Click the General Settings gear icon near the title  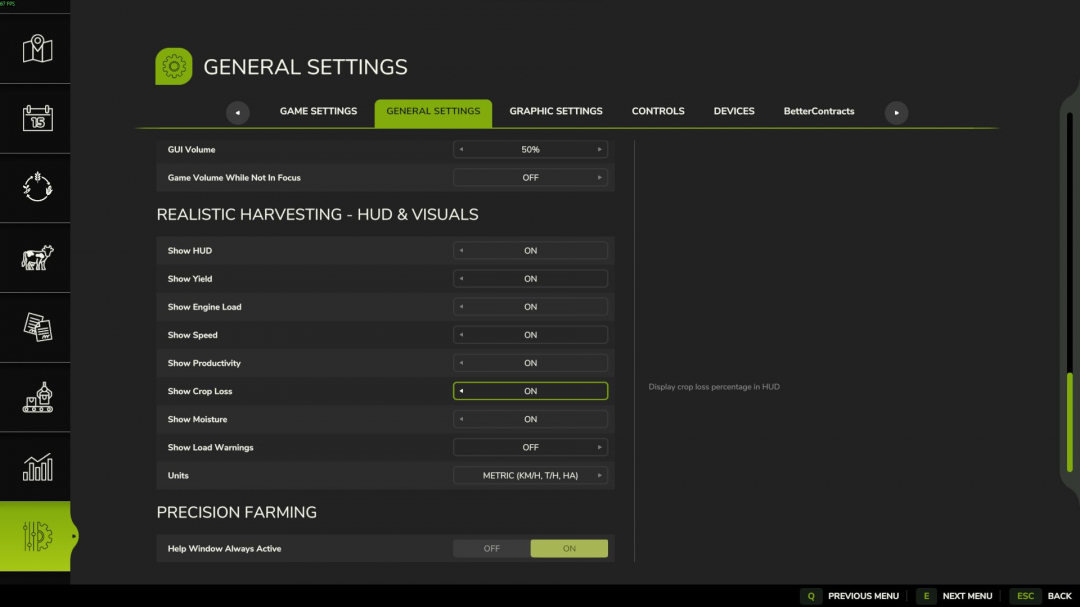tap(173, 66)
